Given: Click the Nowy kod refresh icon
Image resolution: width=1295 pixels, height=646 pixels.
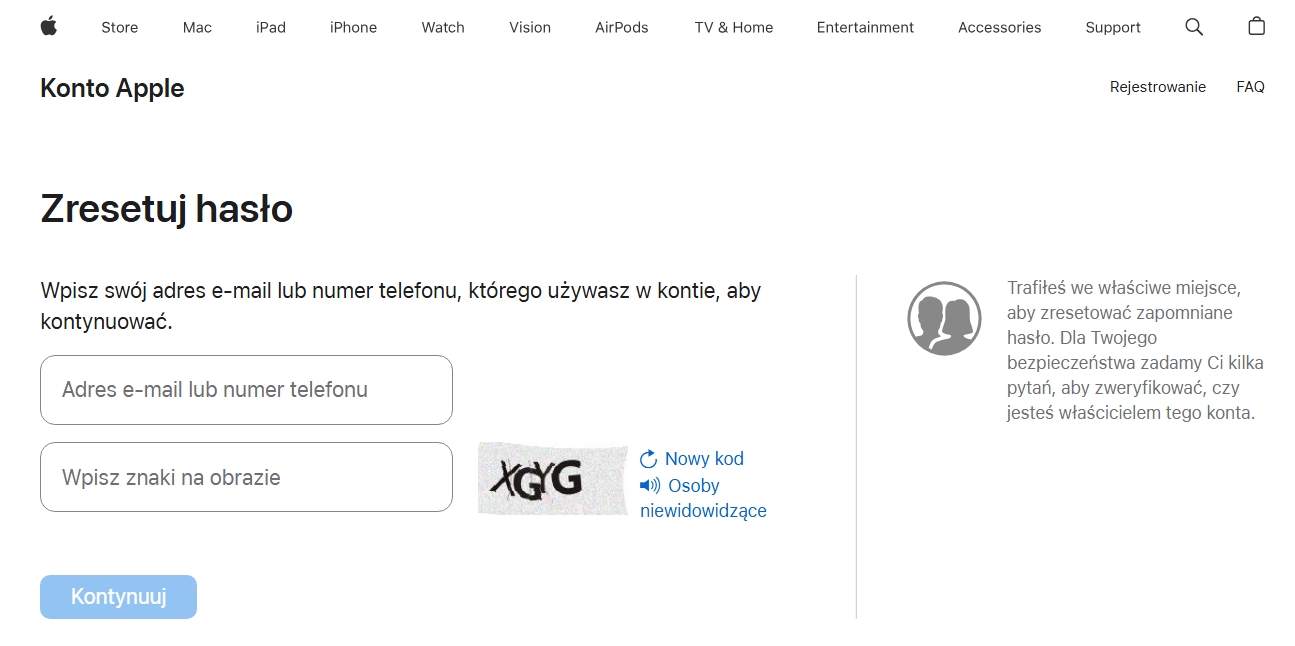Looking at the screenshot, I should tap(649, 459).
